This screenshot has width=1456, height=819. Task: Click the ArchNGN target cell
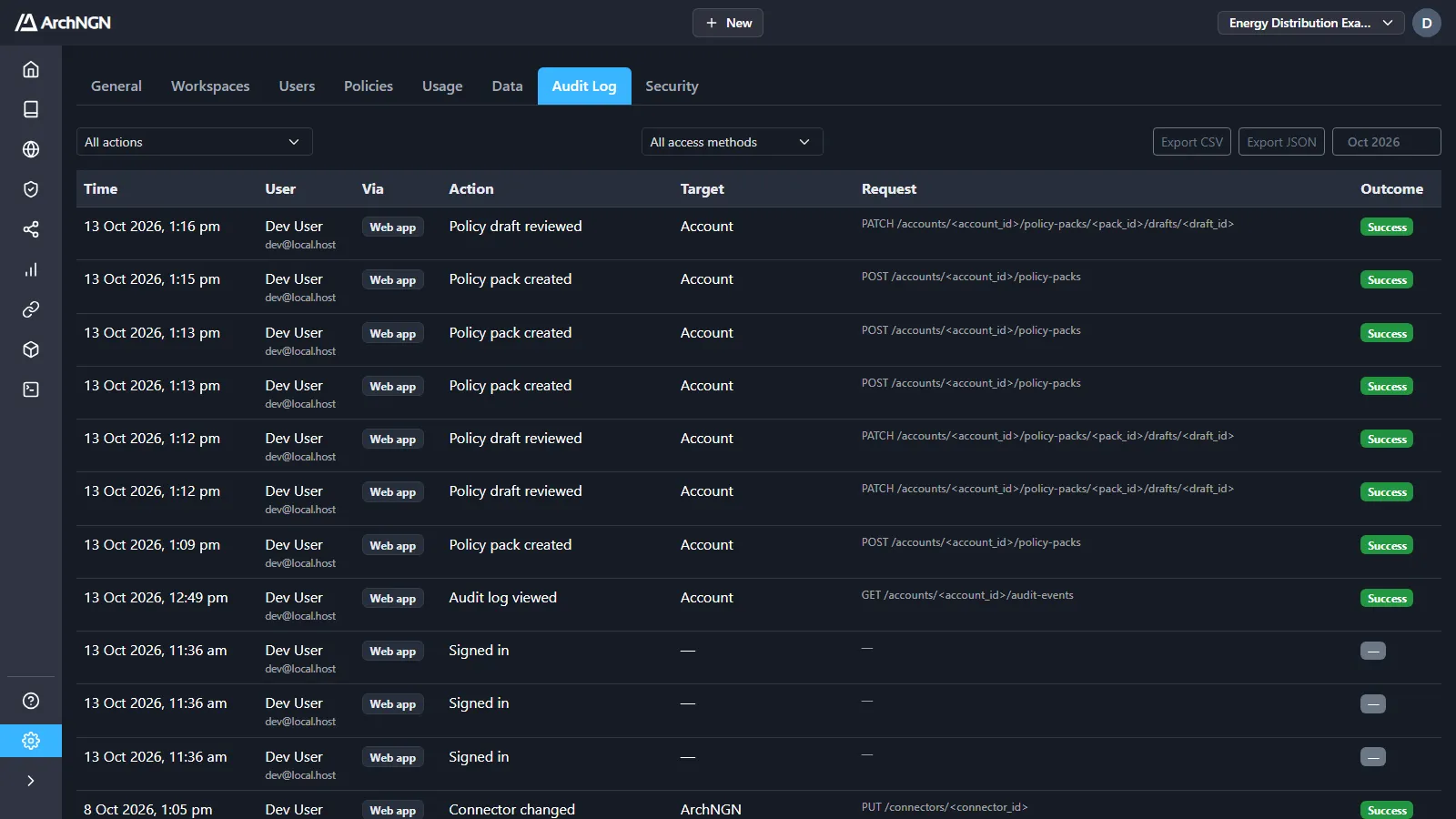711,809
